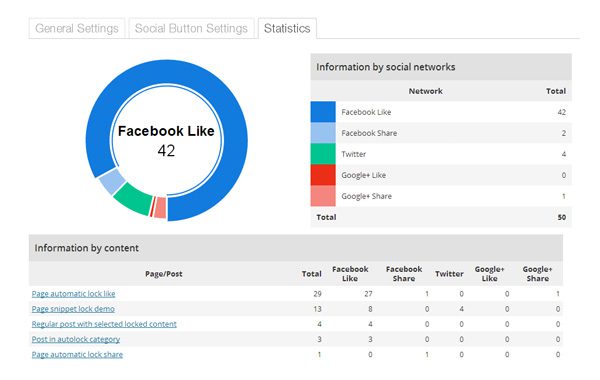Viewport: 600px width, 380px height.
Task: Click total 29 for Page automatic lock like
Action: (317, 294)
